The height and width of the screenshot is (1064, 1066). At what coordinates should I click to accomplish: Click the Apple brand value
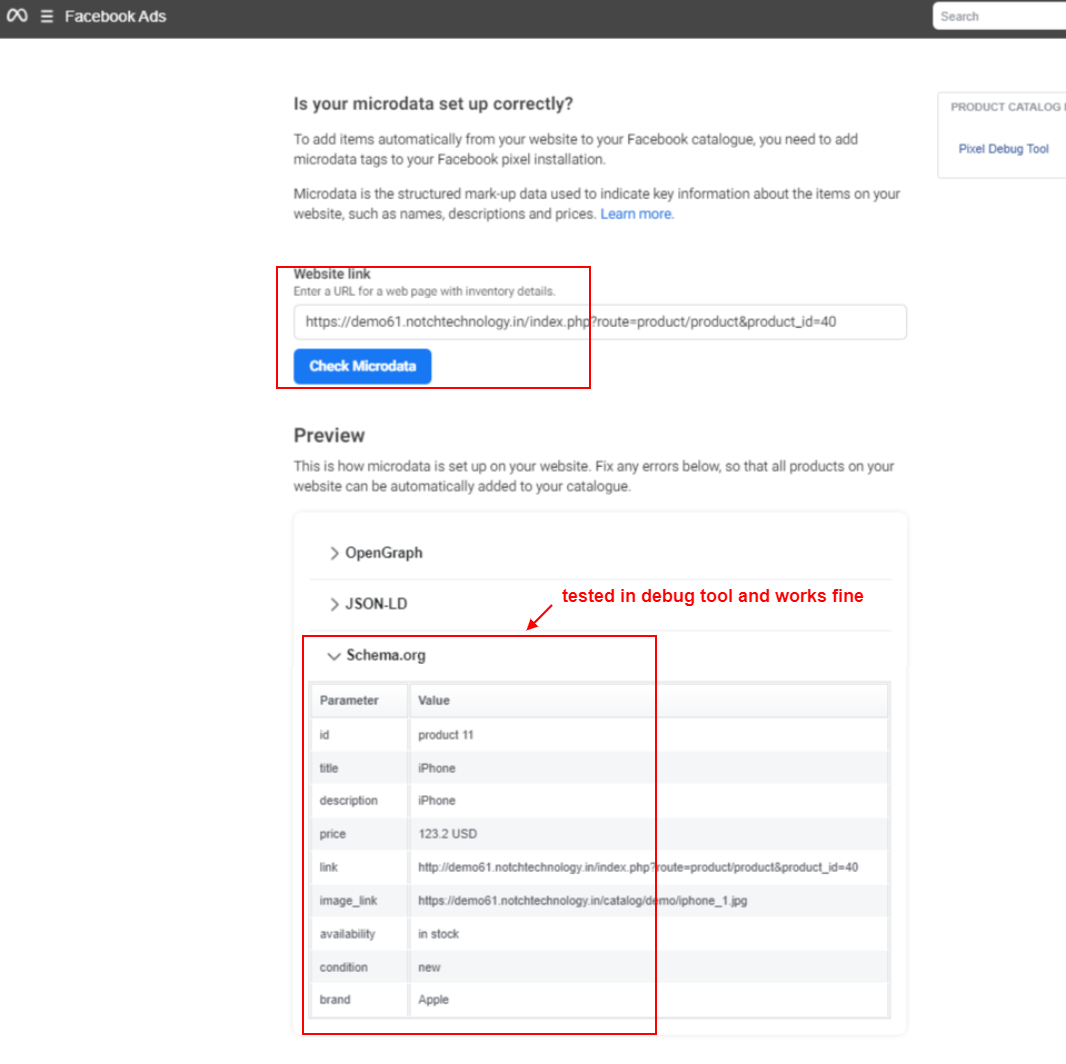433,1000
